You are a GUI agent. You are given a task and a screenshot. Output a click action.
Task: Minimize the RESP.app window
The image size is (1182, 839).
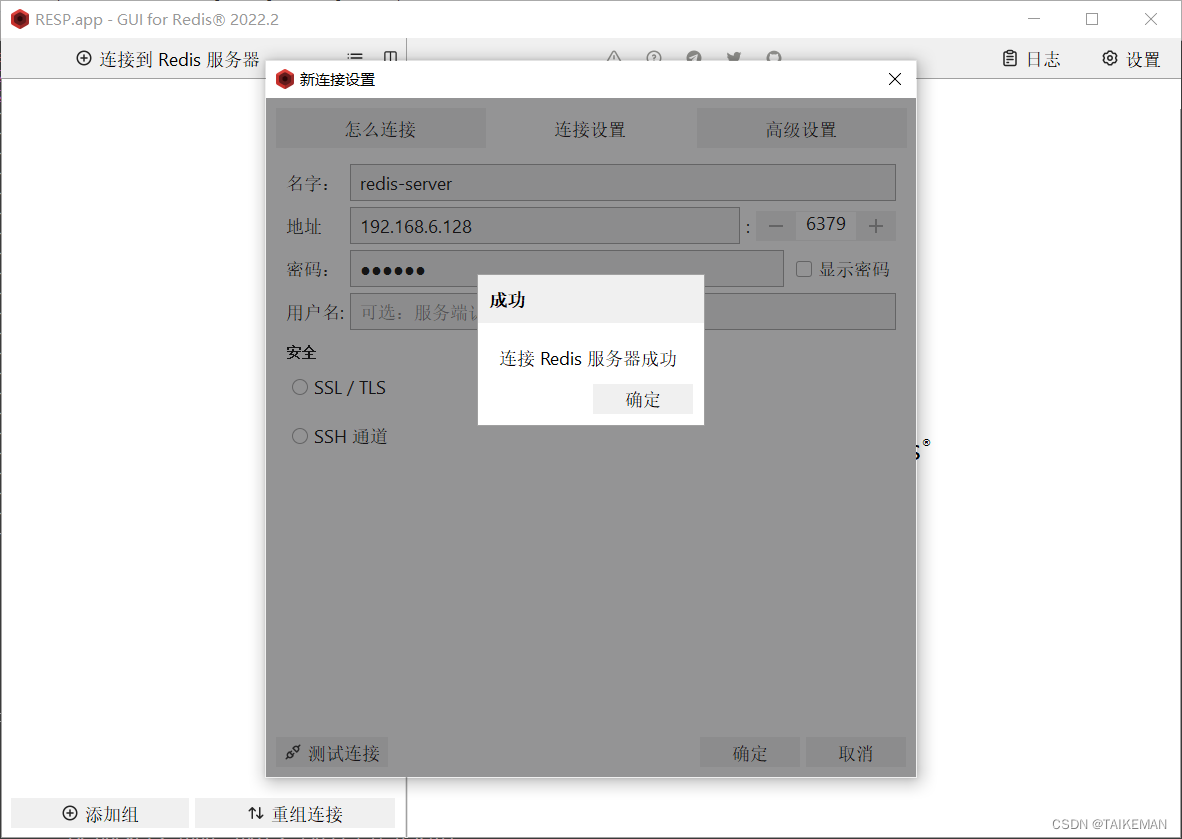click(x=1033, y=20)
